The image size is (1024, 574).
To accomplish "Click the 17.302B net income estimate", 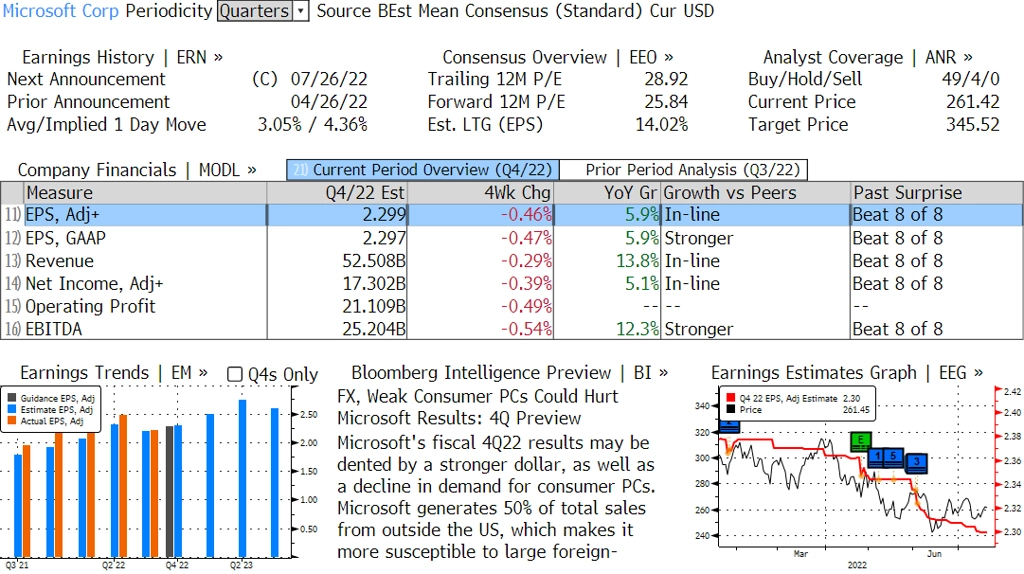I will (x=374, y=283).
